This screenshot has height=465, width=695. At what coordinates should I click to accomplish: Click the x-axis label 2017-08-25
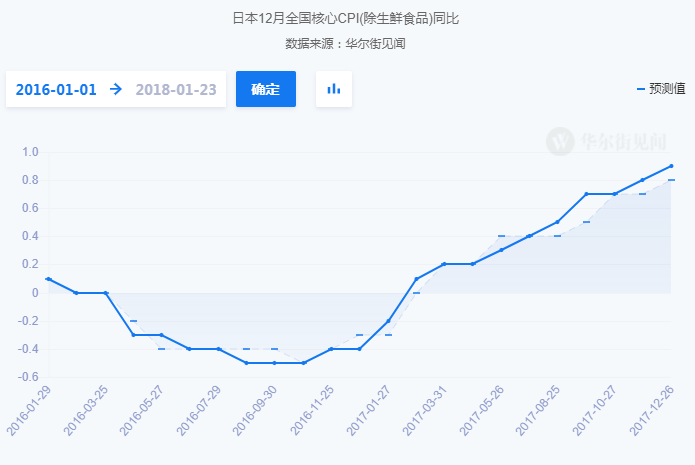pos(538,410)
